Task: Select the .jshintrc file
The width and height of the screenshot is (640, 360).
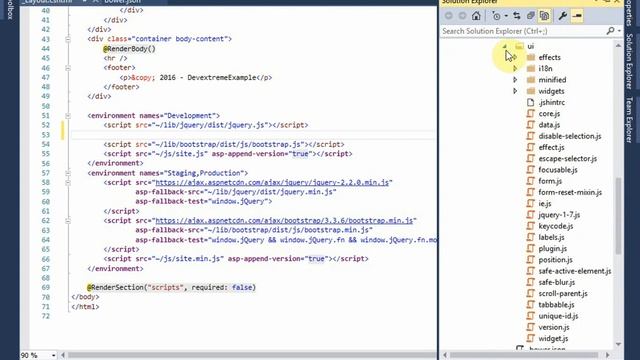Action: 551,102
